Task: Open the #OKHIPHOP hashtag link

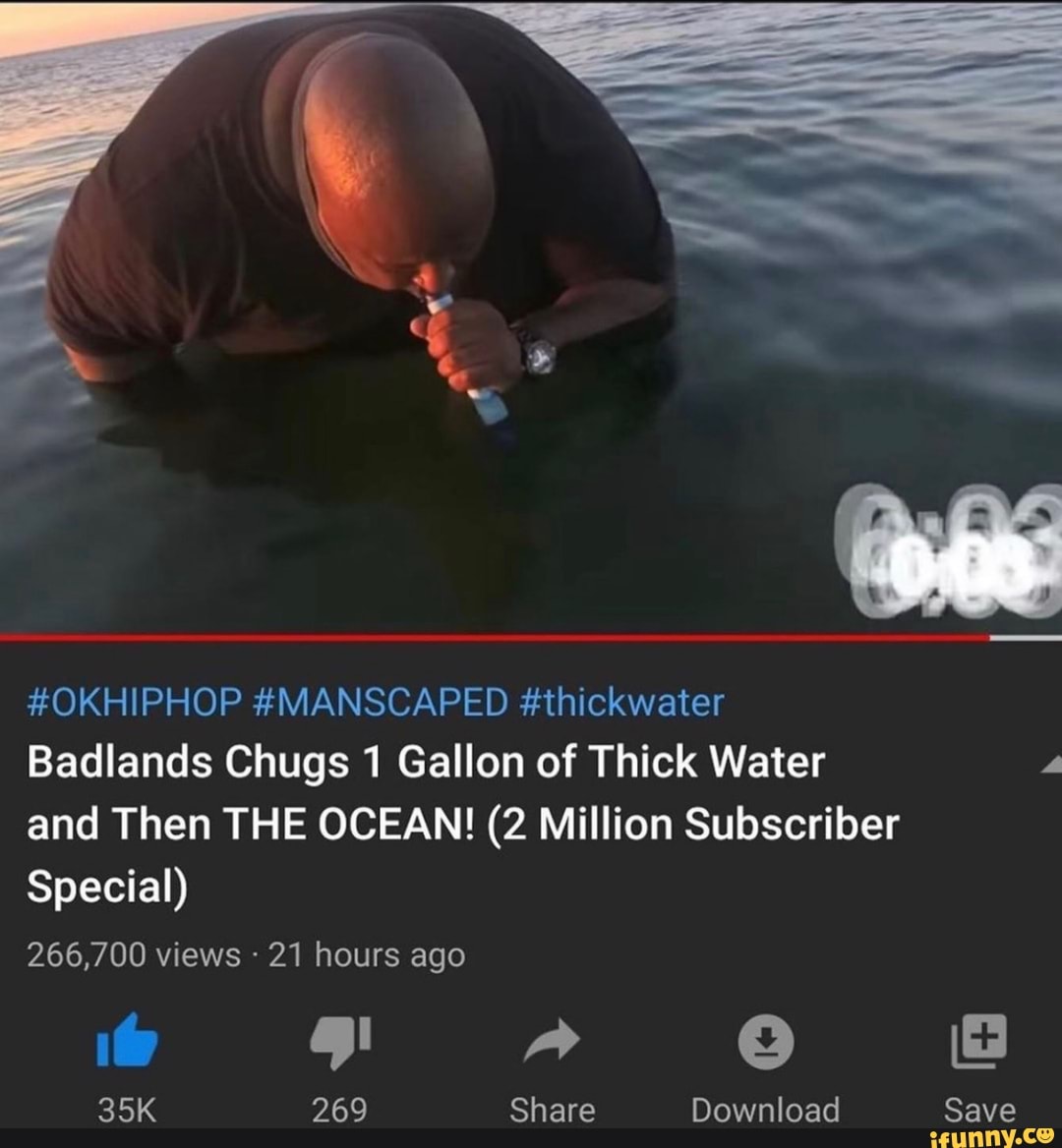Action: coord(135,702)
